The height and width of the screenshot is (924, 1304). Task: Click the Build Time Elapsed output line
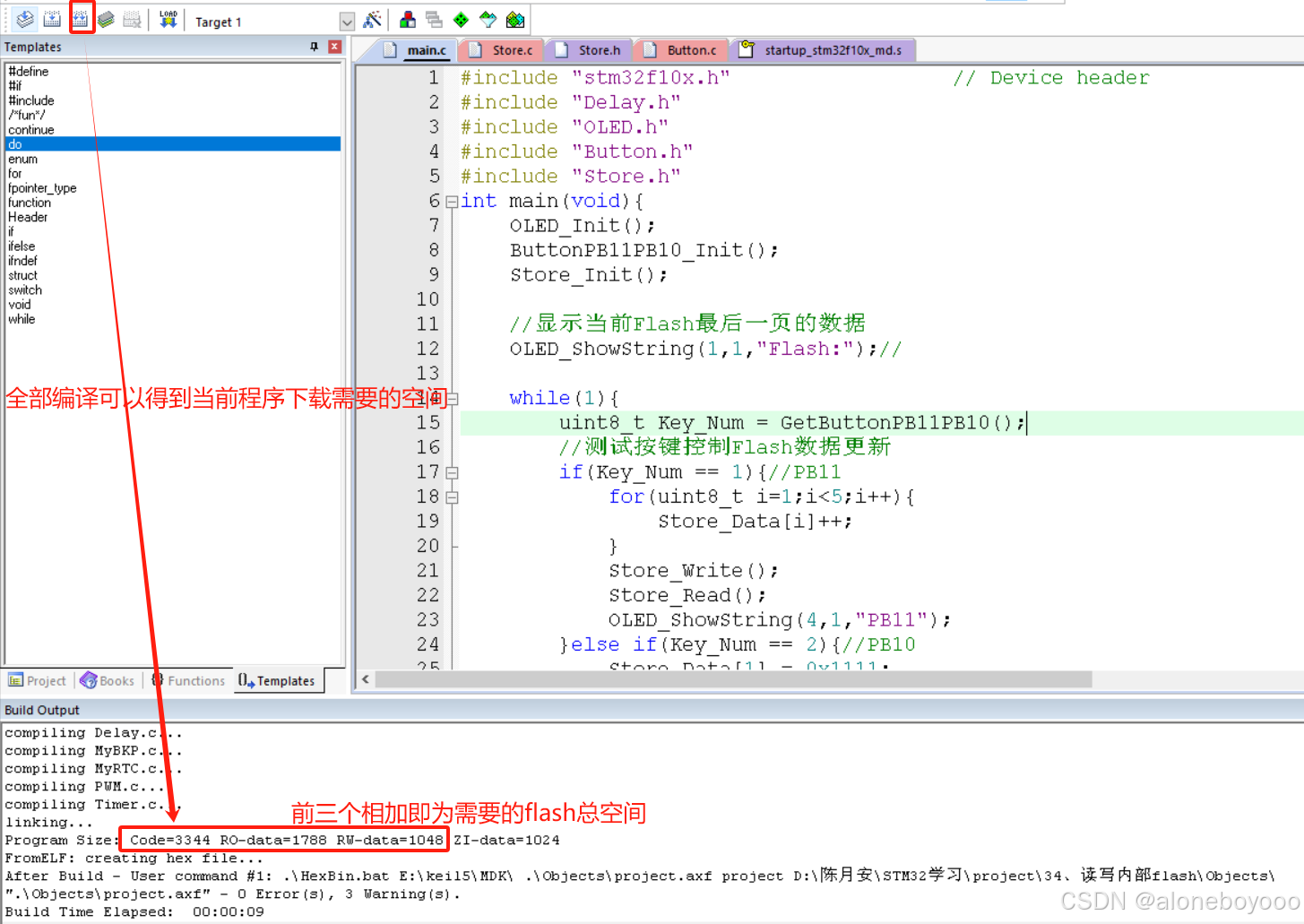click(x=134, y=912)
